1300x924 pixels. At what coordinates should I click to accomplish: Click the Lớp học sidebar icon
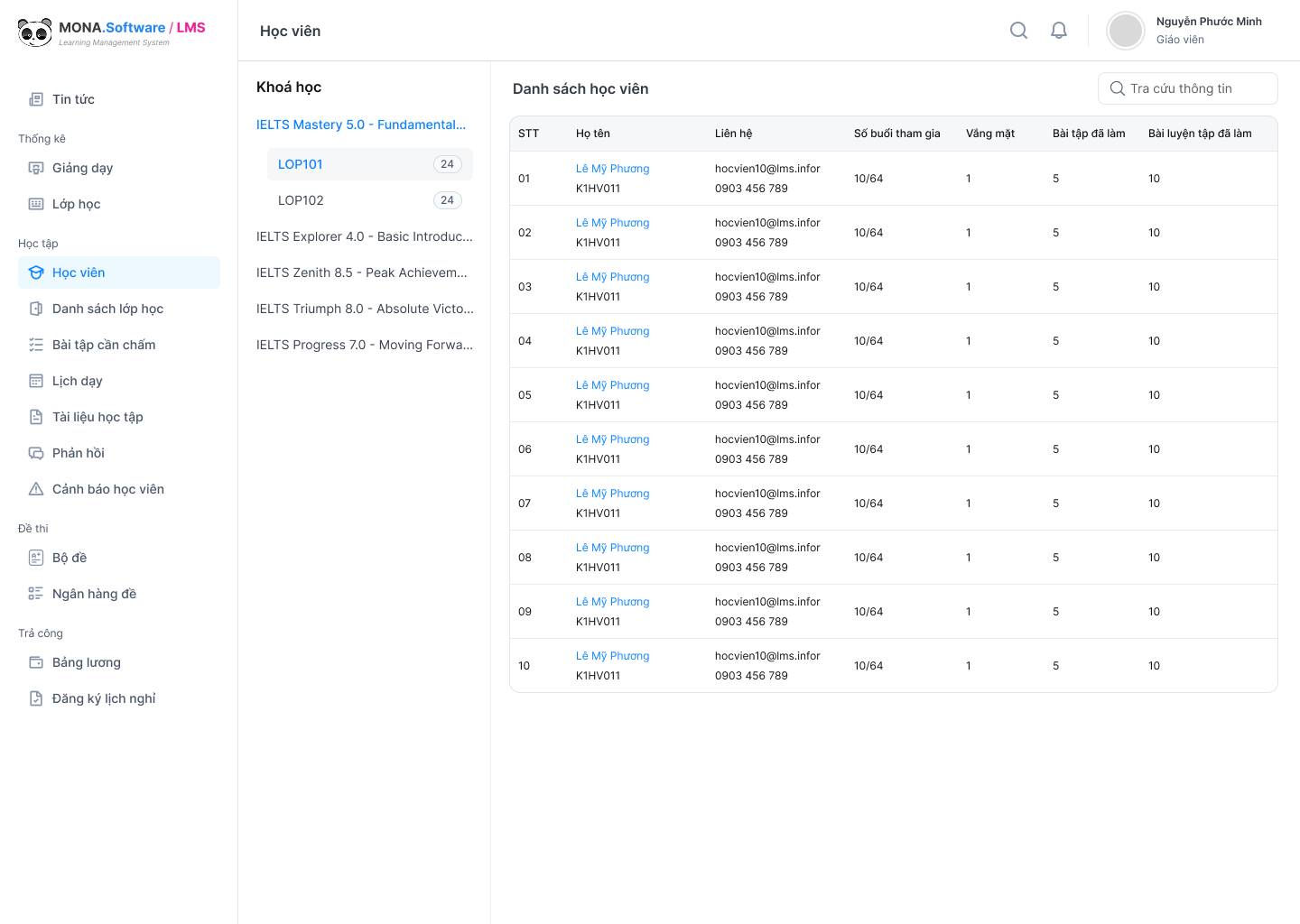36,204
